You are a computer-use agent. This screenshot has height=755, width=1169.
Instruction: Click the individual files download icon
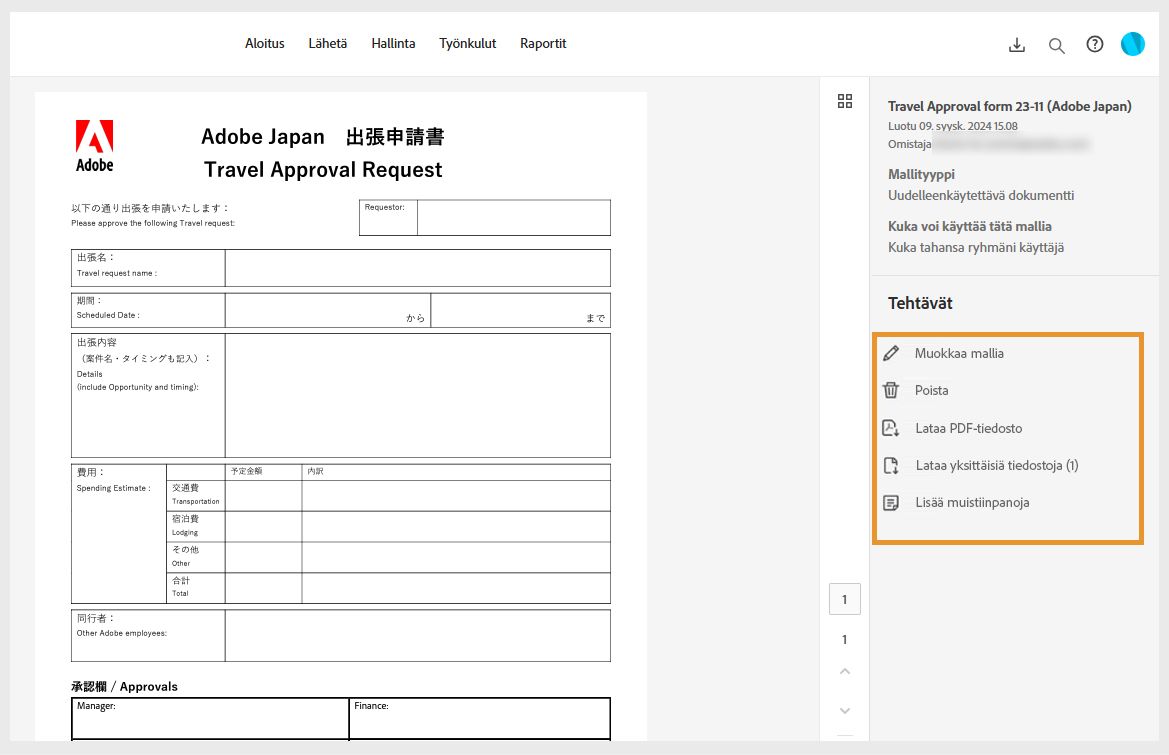[x=891, y=465]
